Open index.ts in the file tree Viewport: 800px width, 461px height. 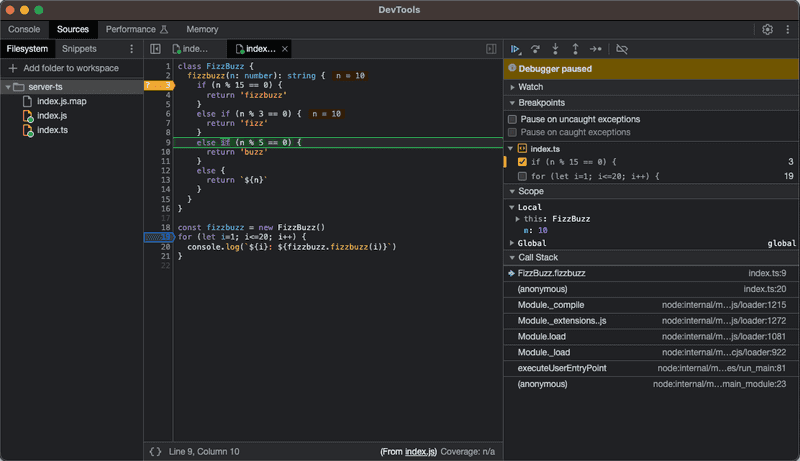(52, 130)
